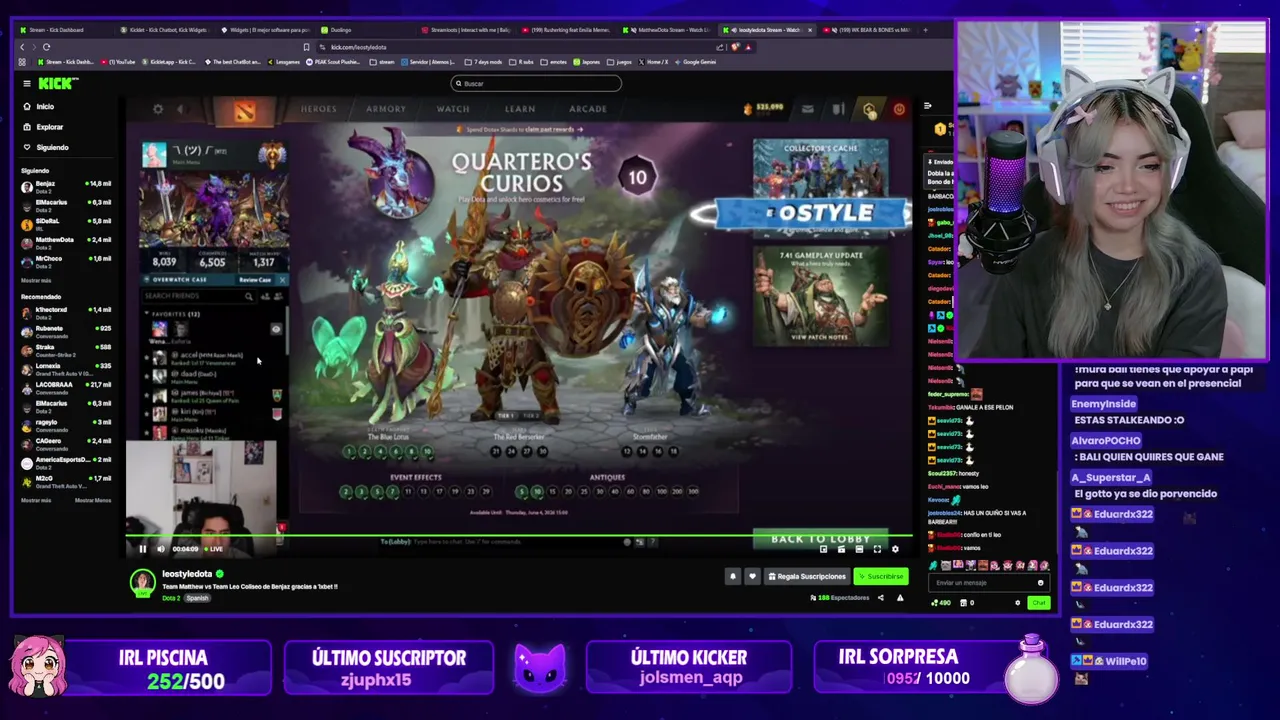Go back with browser back arrow
The image size is (1280, 720).
[22, 47]
